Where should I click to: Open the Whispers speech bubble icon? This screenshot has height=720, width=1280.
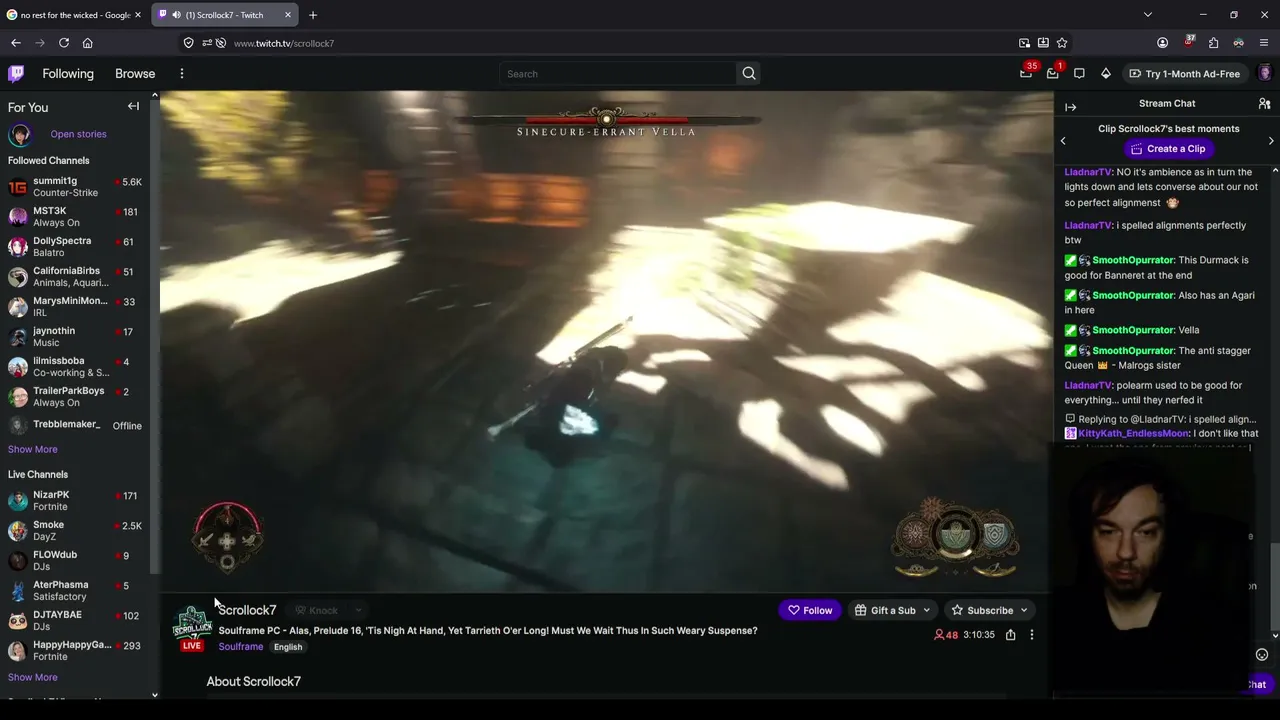click(x=1079, y=74)
